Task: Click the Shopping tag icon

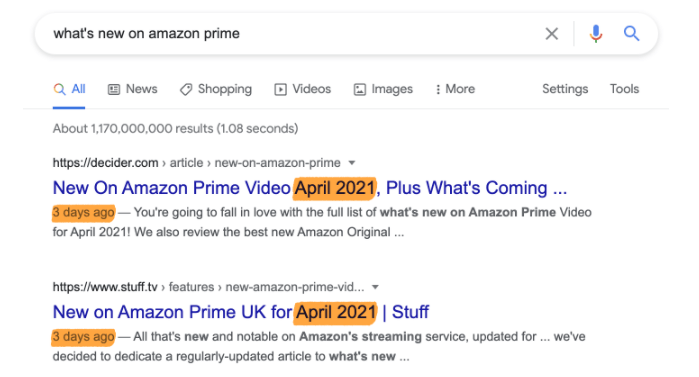Action: click(x=186, y=90)
